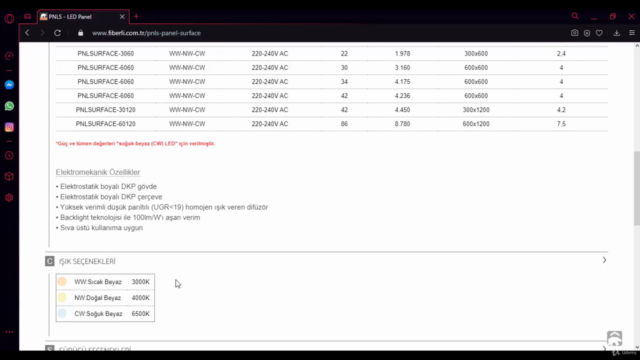This screenshot has width=640, height=360.
Task: Open the GX Corner gamepad icon
Action: pyautogui.click(x=27, y=17)
